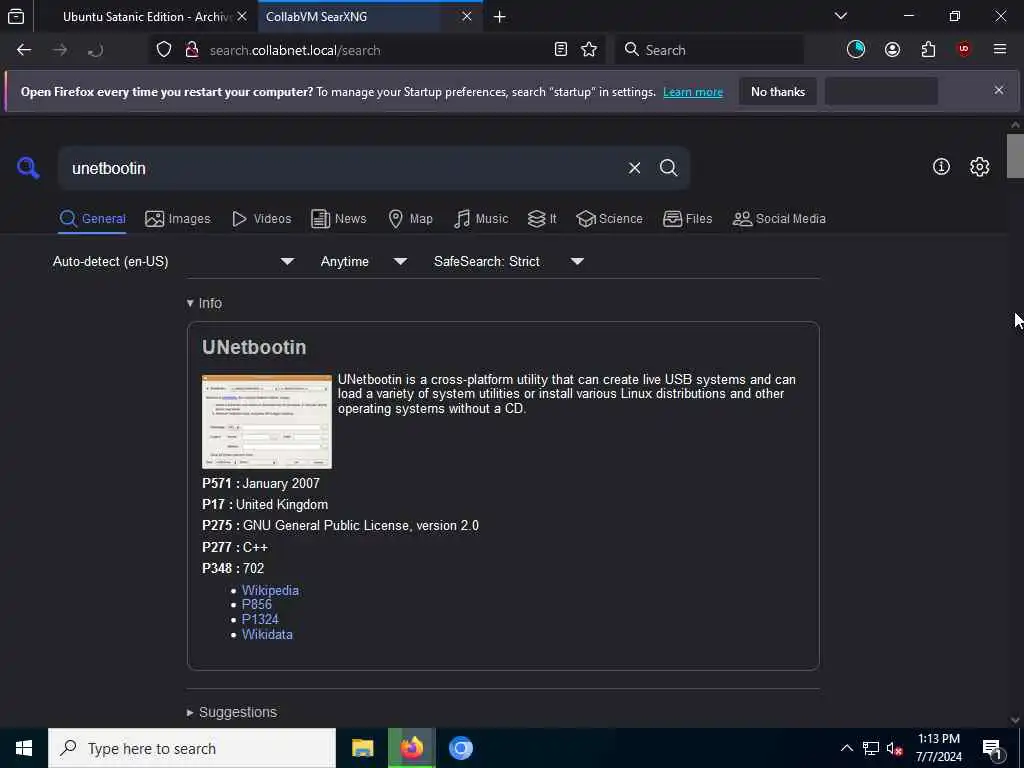The width and height of the screenshot is (1024, 768).
Task: Focus the SearXNG query input field
Action: pyautogui.click(x=343, y=168)
